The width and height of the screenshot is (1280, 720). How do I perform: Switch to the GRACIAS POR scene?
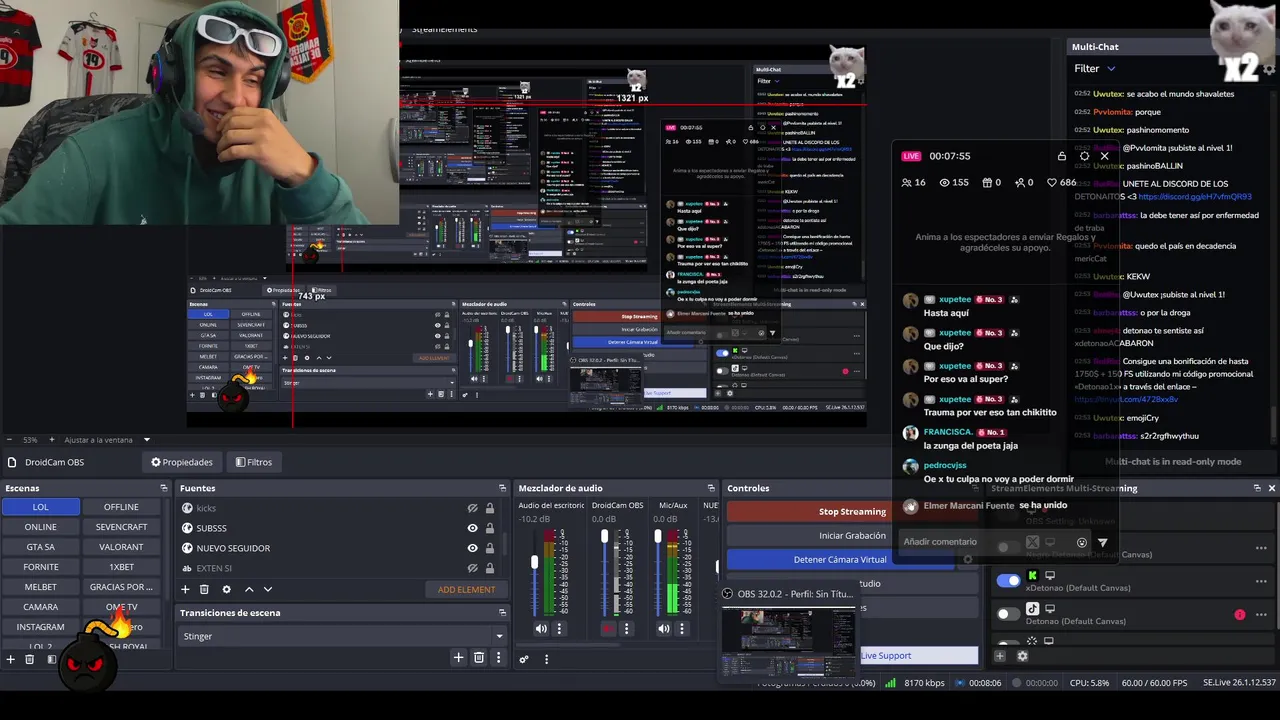[x=121, y=587]
